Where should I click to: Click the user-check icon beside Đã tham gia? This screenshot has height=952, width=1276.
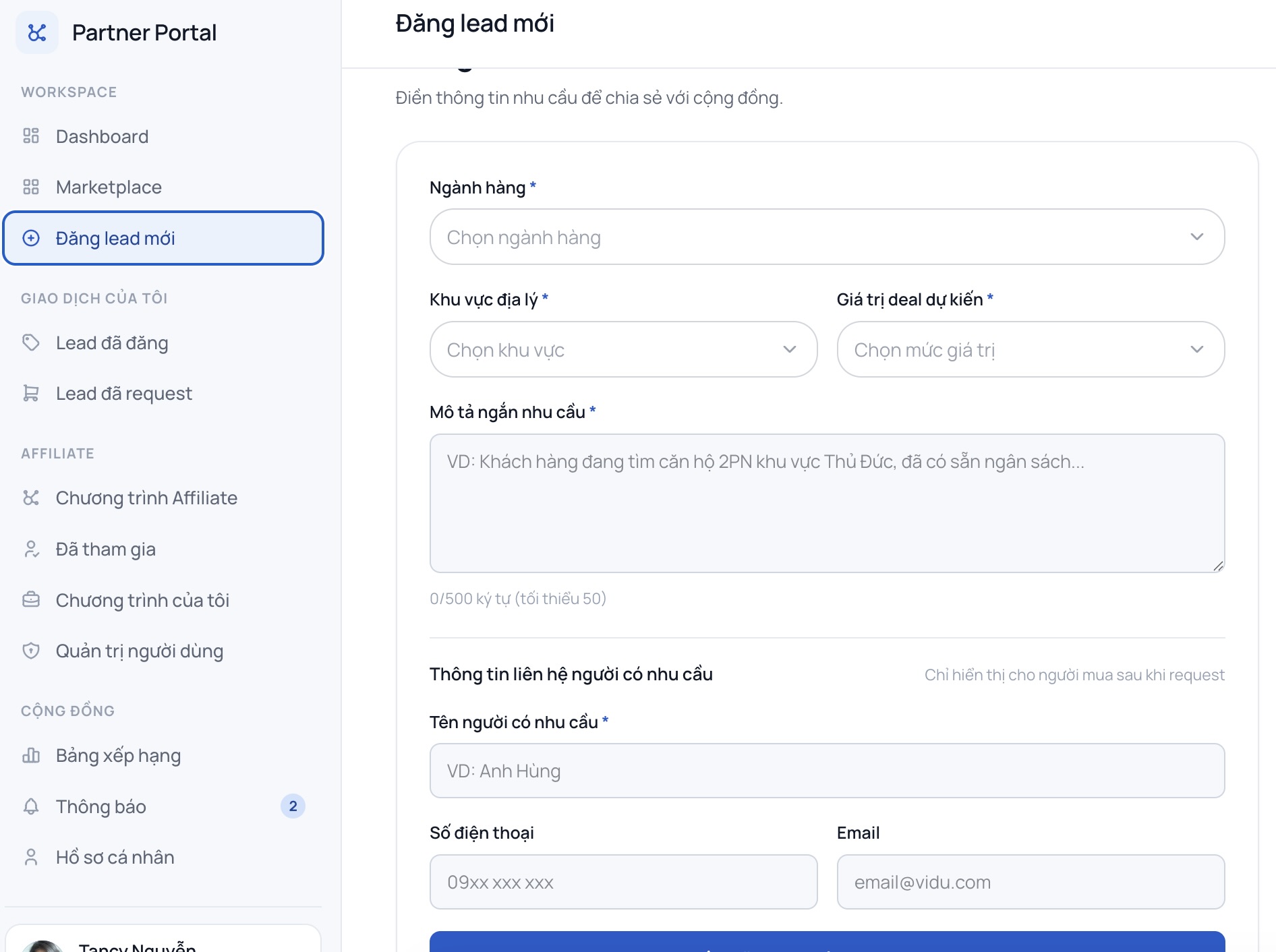pos(31,549)
